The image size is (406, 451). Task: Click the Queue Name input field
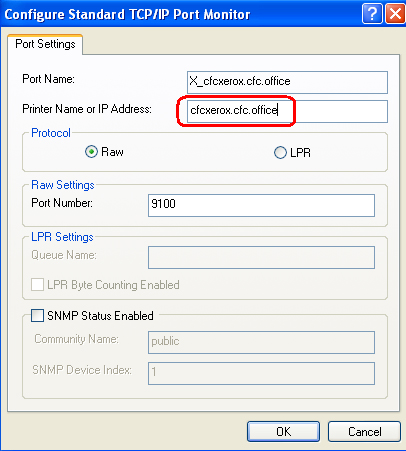pos(261,257)
